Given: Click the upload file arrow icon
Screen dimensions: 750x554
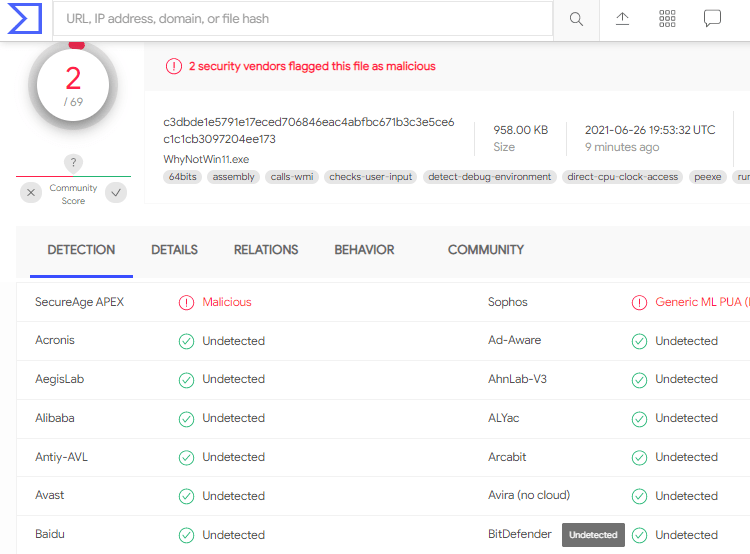Looking at the screenshot, I should point(622,19).
